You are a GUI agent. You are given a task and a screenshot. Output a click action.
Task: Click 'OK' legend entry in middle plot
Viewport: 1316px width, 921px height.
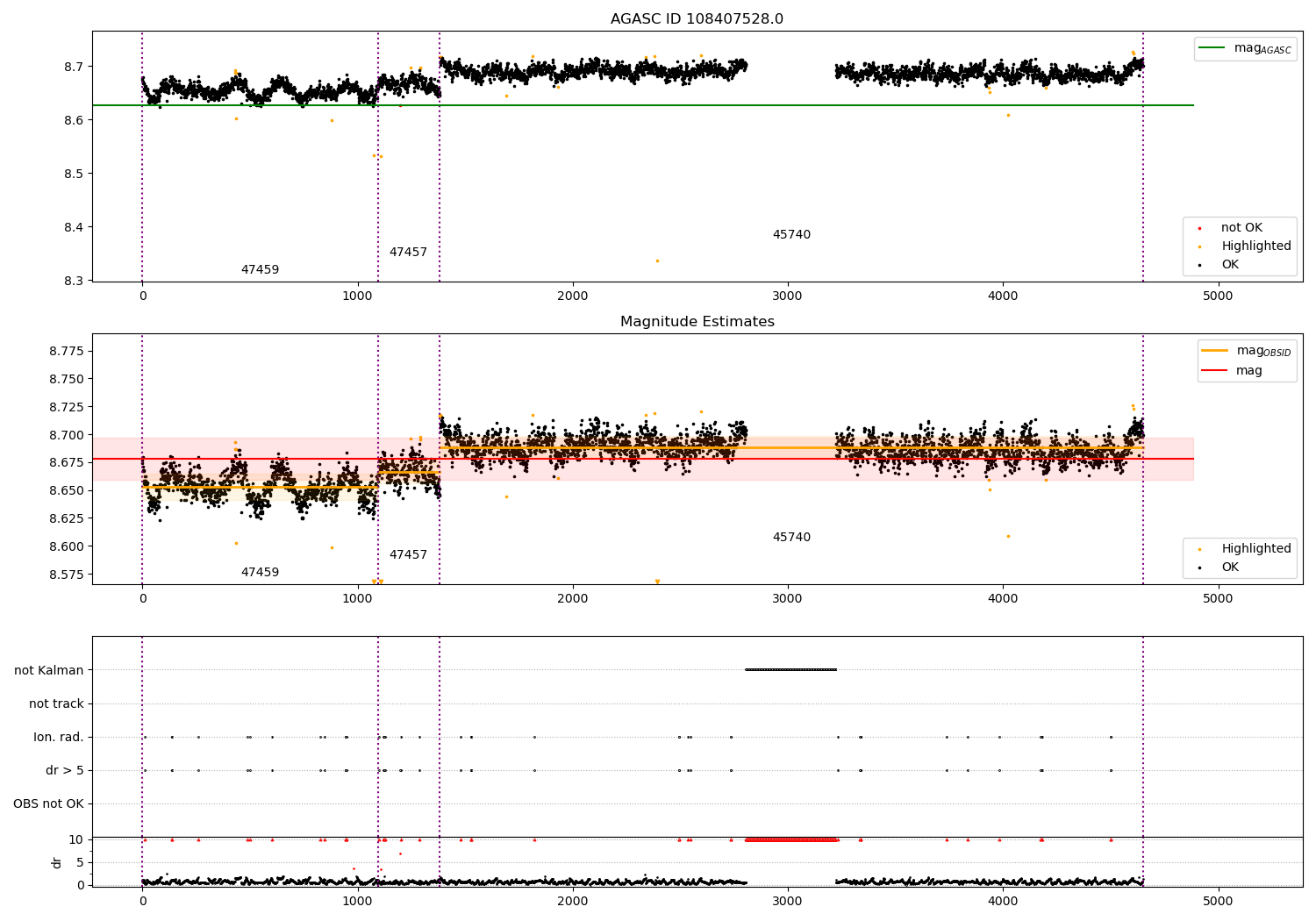pos(1219,568)
